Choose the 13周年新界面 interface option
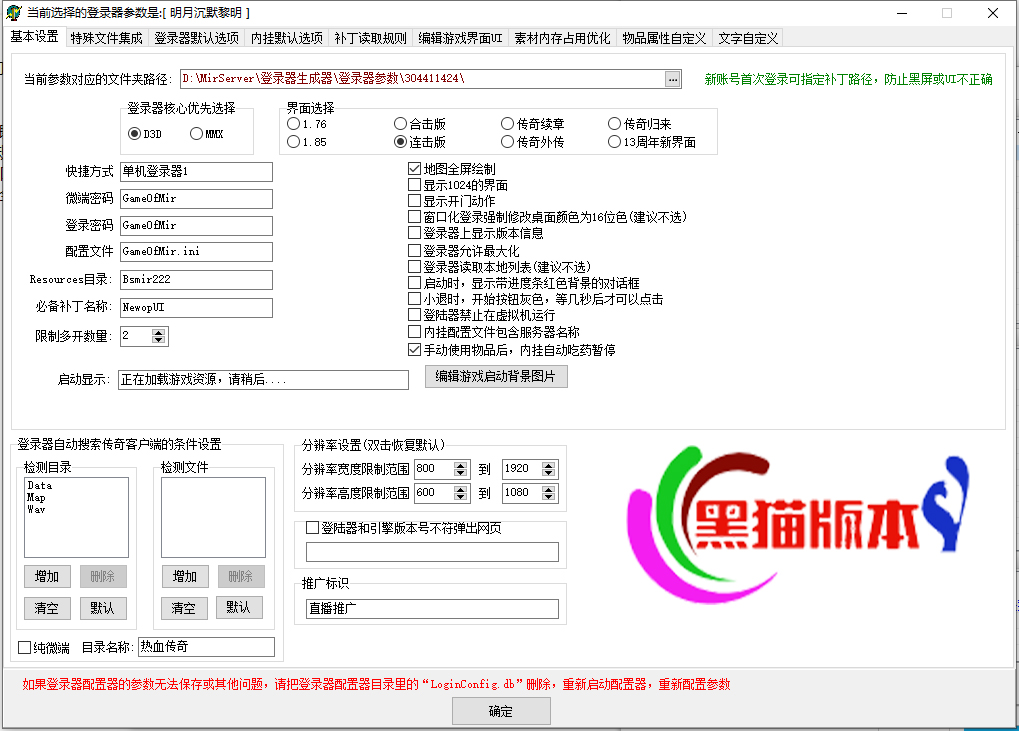 (x=615, y=142)
